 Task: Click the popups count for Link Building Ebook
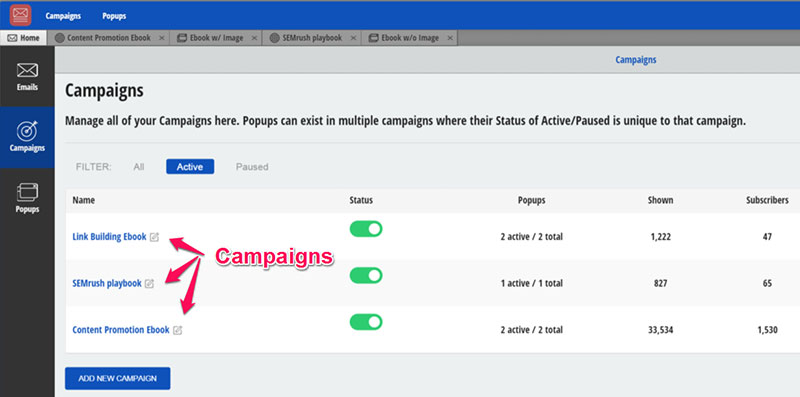point(532,237)
